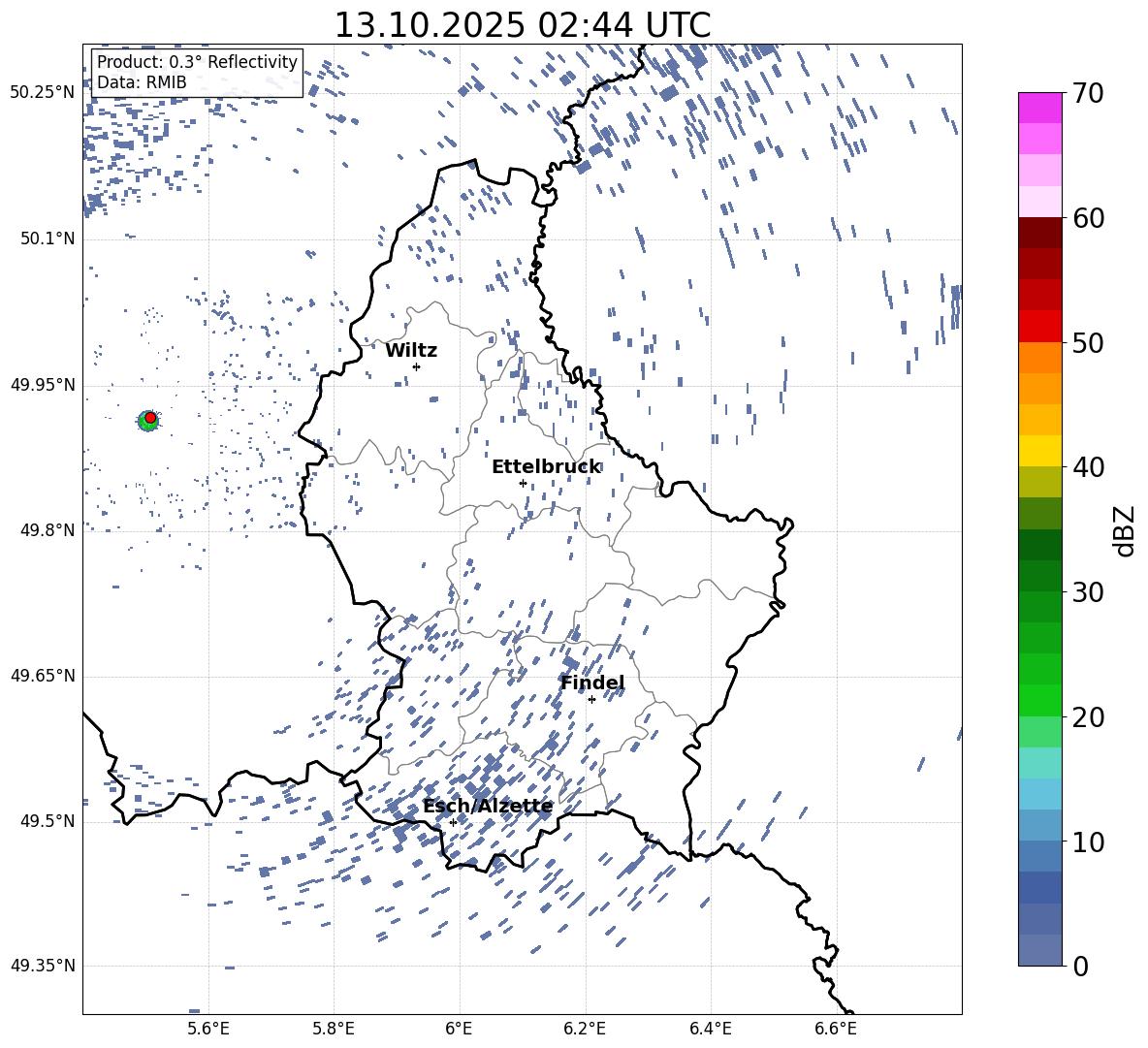Image resolution: width=1148 pixels, height=1048 pixels.
Task: Click the darkest green band near 35 dBZ
Action: pos(1039,545)
